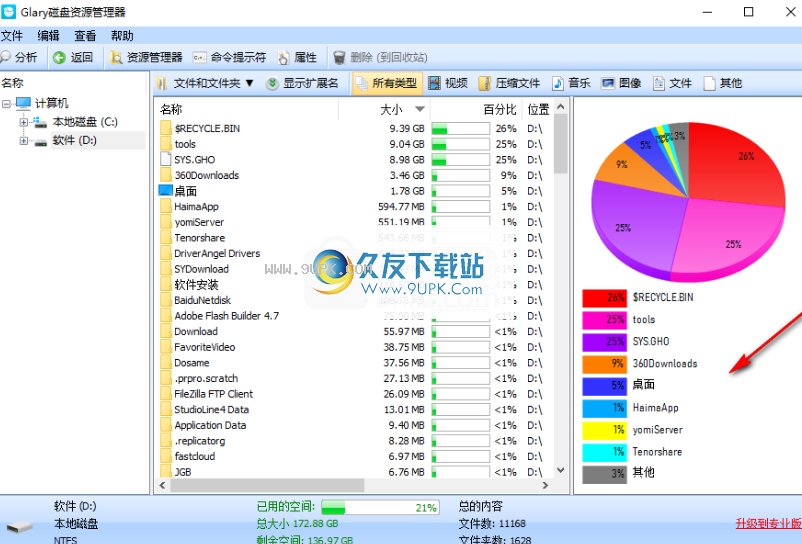This screenshot has width=802, height=544.
Task: Select the fastcloud folder row
Action: [x=354, y=457]
